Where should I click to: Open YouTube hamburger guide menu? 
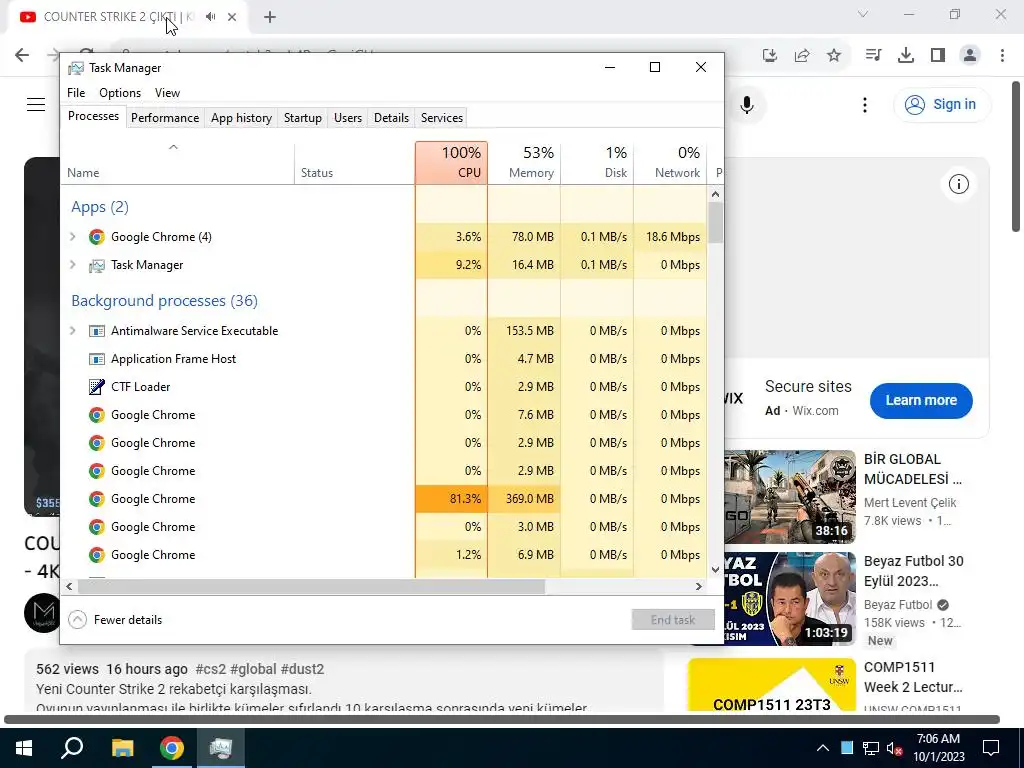(x=36, y=104)
